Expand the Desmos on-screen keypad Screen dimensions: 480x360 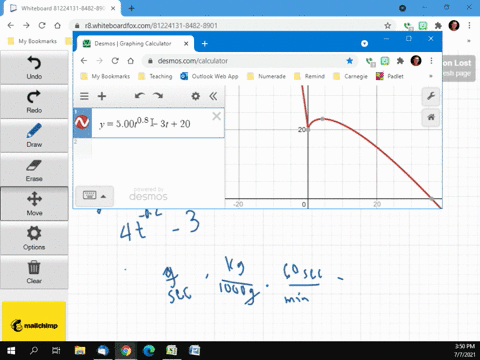tap(94, 196)
